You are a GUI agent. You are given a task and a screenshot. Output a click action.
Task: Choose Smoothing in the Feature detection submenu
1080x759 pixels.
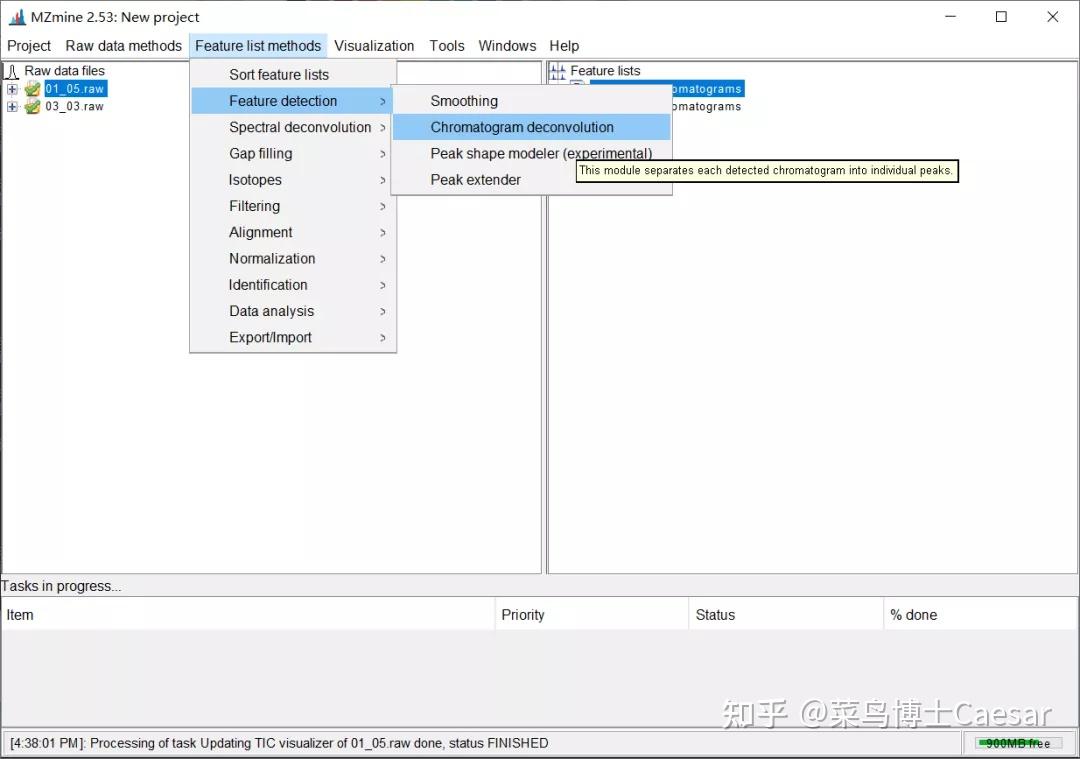[x=464, y=100]
